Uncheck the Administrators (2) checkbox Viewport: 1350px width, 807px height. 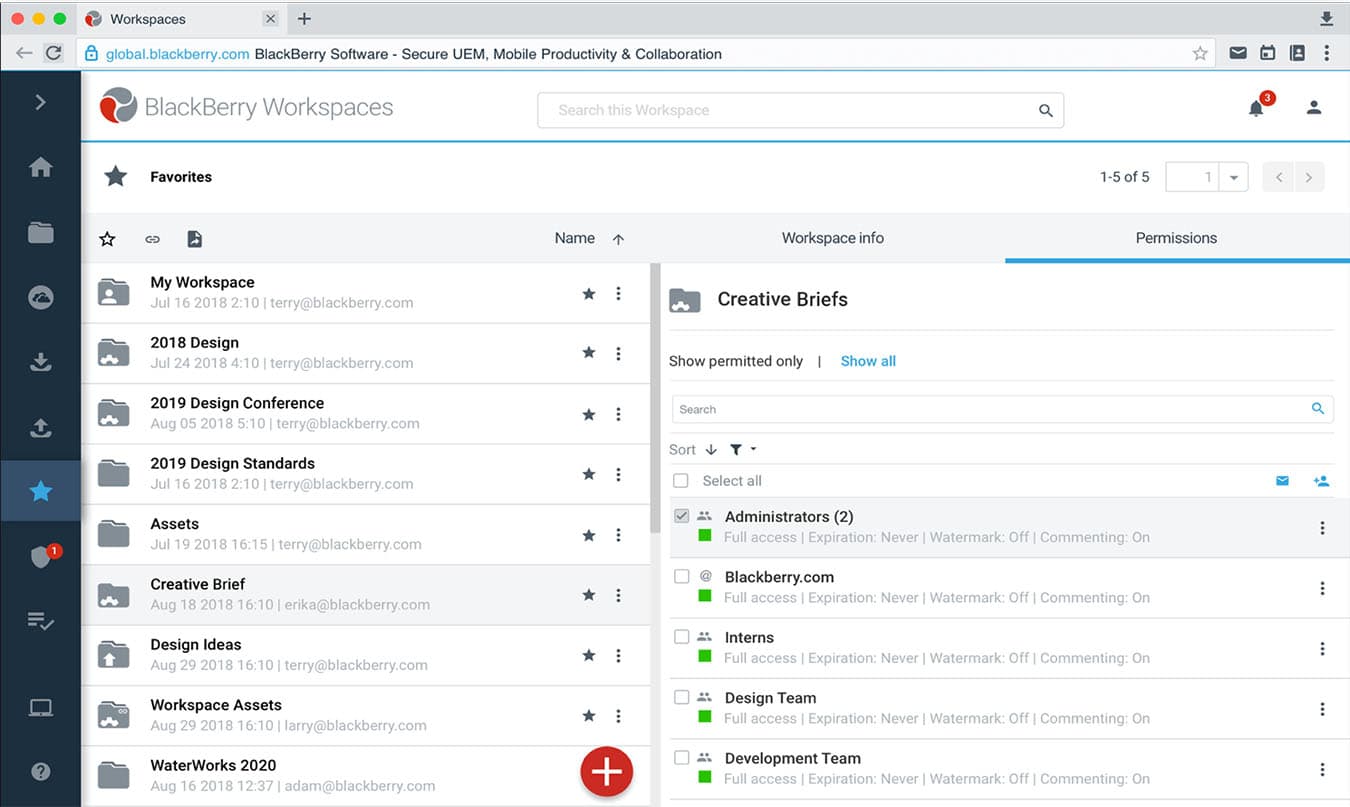[681, 516]
